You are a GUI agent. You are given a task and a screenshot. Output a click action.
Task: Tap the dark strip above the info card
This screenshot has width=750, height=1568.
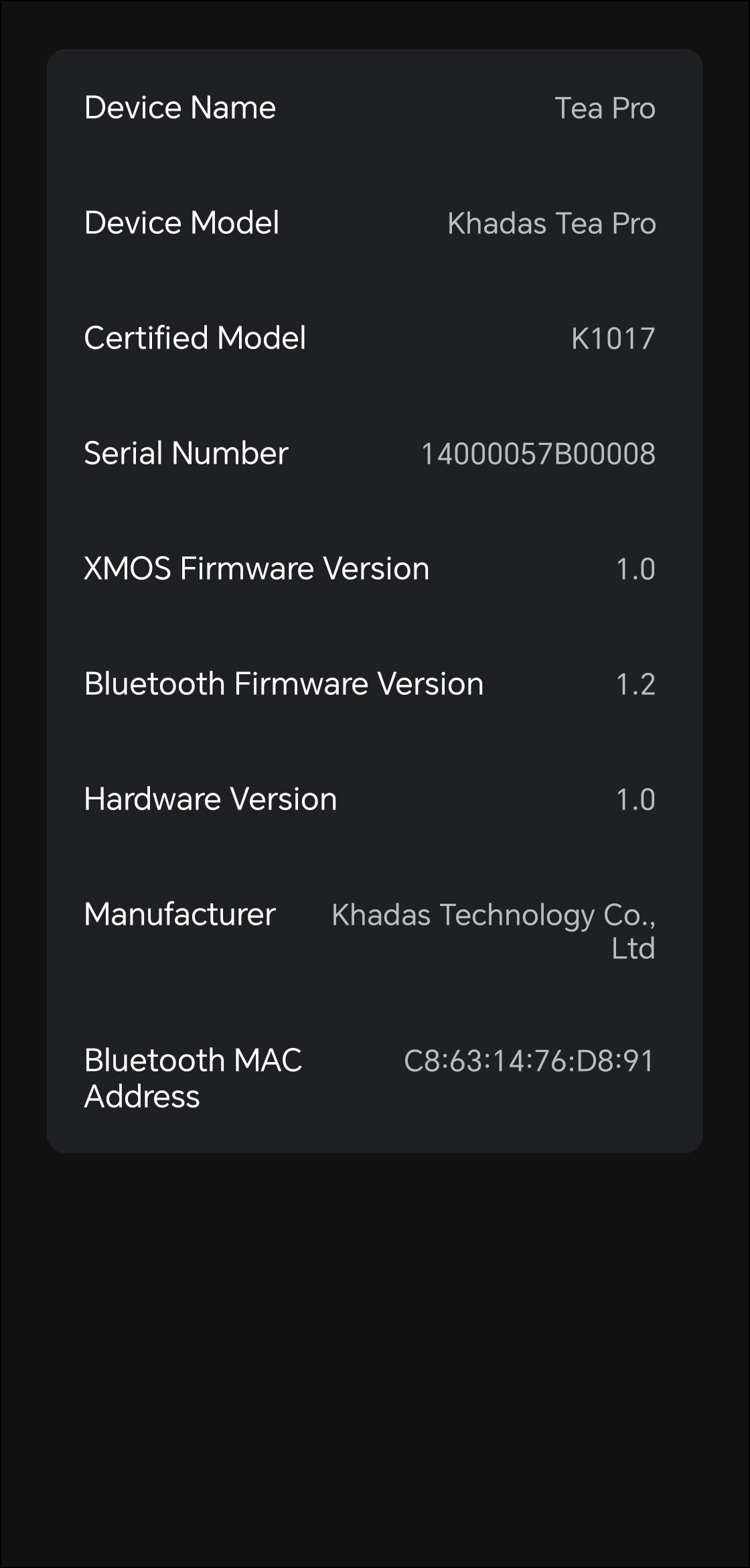coord(375,24)
